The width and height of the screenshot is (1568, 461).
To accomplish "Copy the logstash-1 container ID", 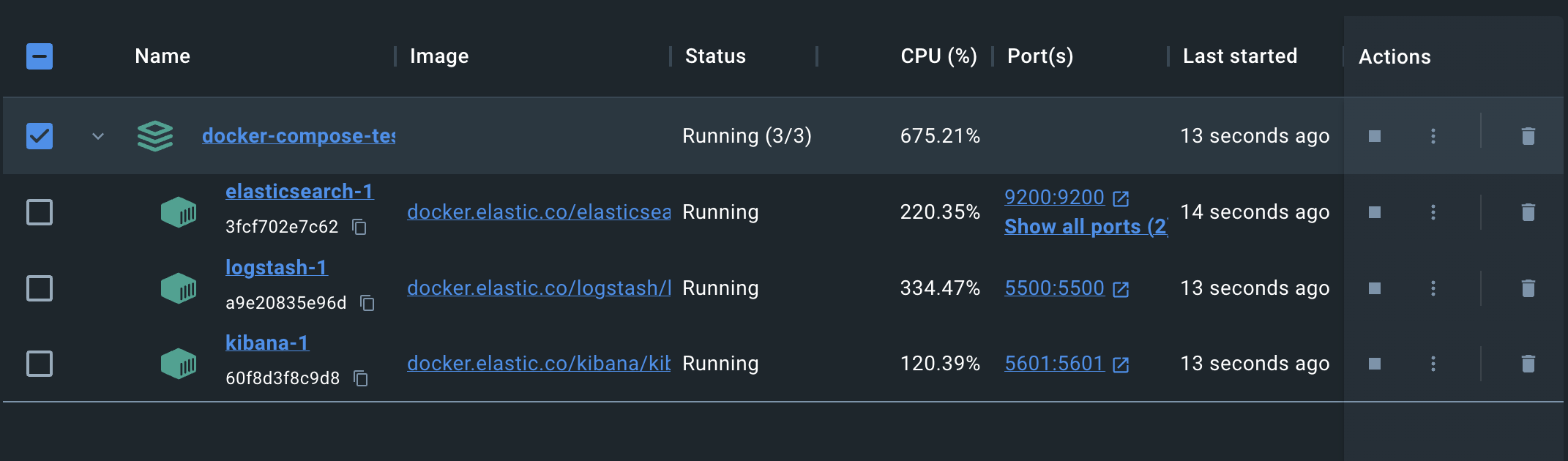I will [367, 303].
